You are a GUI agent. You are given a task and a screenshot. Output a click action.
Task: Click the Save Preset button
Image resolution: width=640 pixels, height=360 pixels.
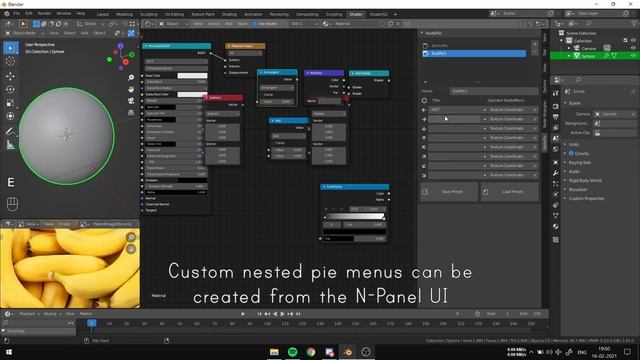(x=449, y=191)
